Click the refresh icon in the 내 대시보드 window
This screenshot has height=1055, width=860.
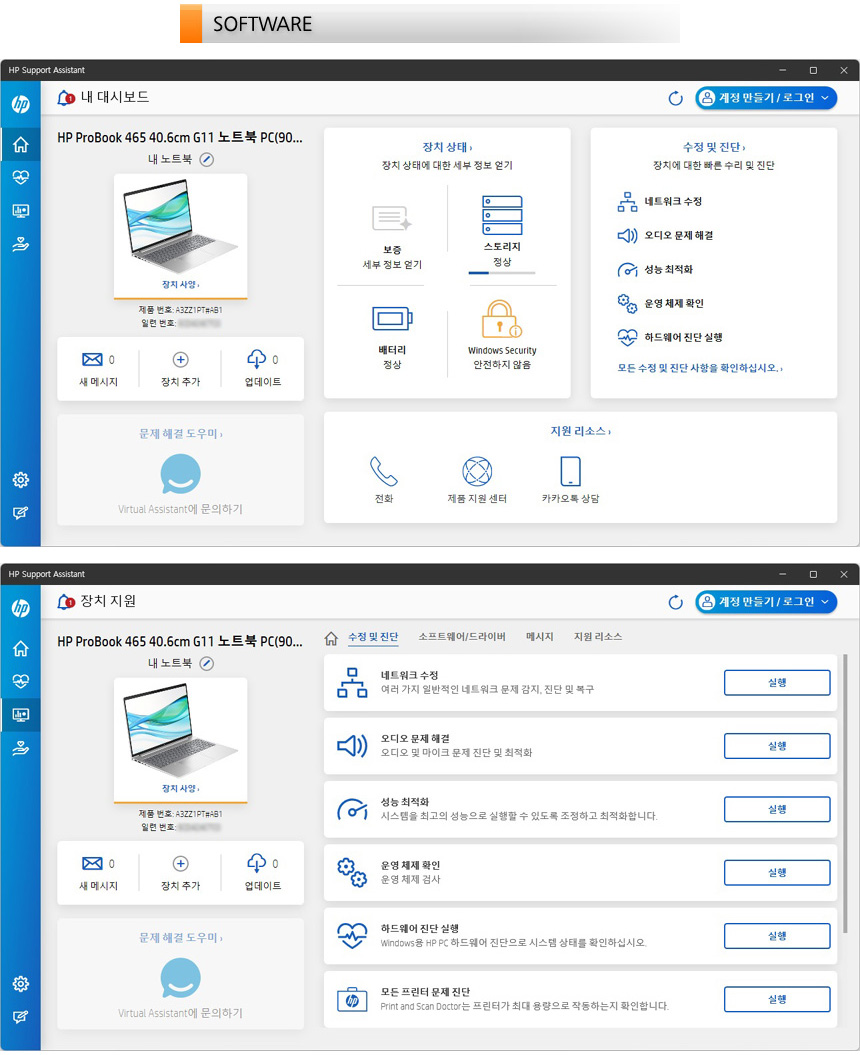[x=676, y=98]
